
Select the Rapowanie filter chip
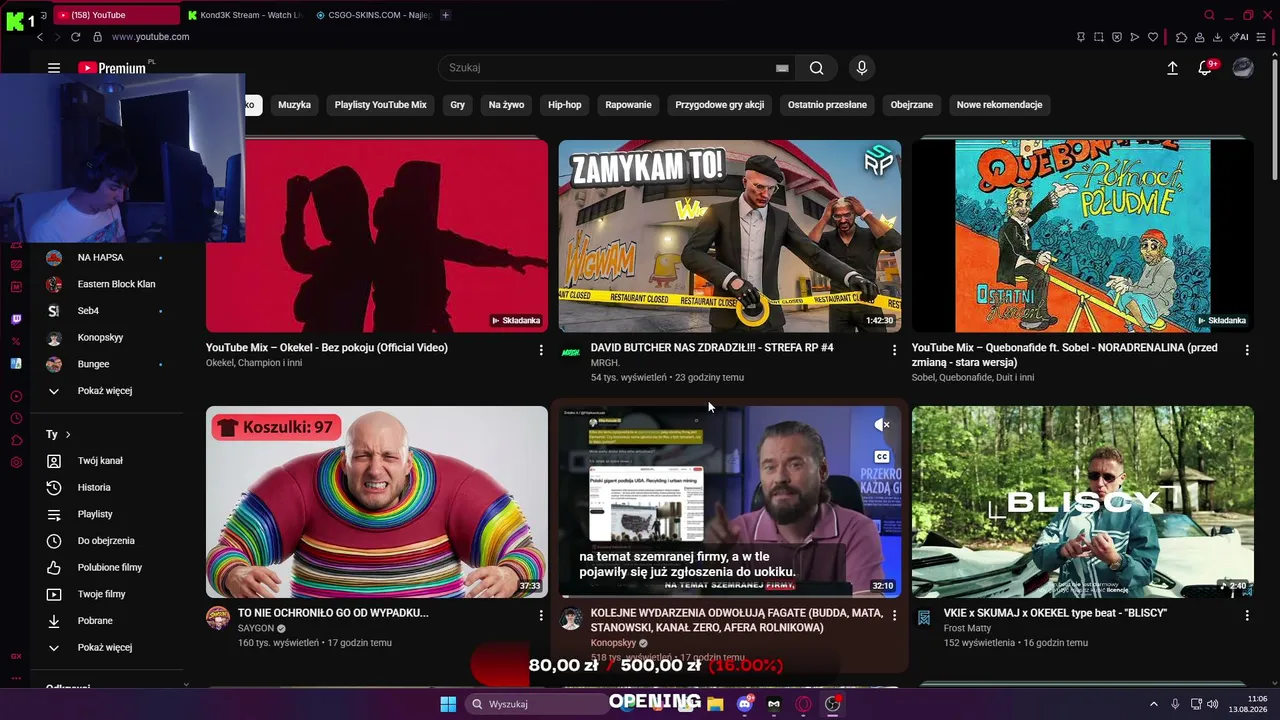click(x=628, y=105)
